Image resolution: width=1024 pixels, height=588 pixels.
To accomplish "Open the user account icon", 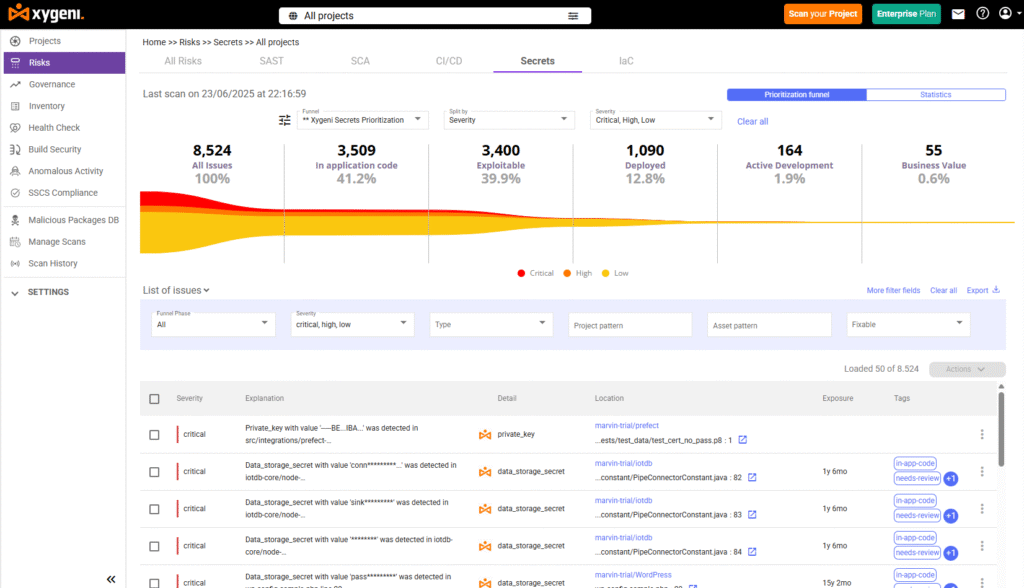I will click(1006, 13).
